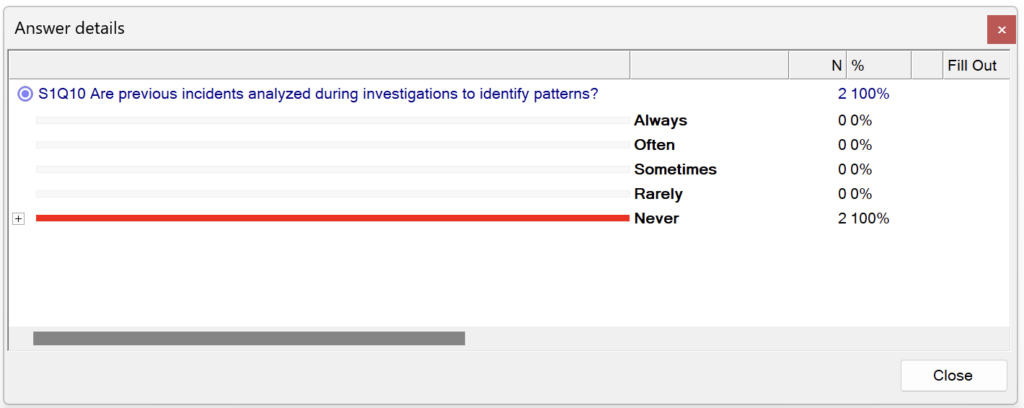The image size is (1024, 408).
Task: Select the radio icon beside S1Q10 question
Action: point(25,94)
